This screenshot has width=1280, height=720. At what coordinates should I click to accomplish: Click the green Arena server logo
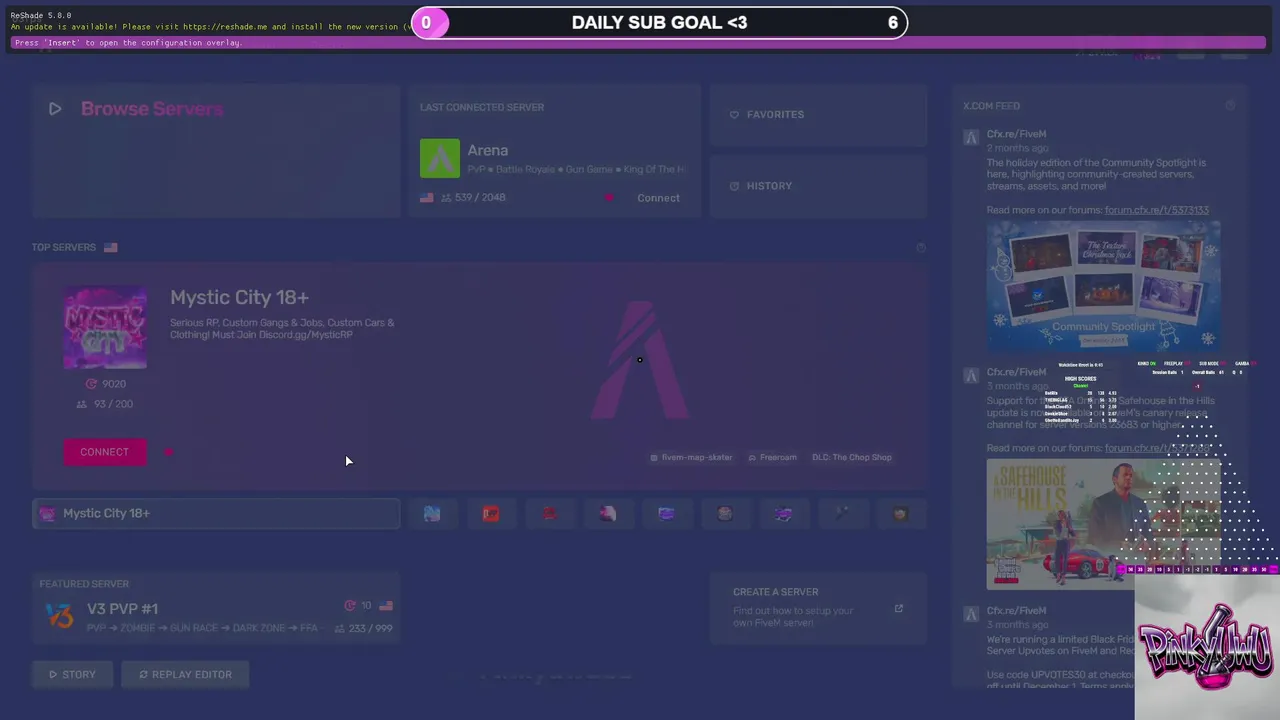coord(440,158)
